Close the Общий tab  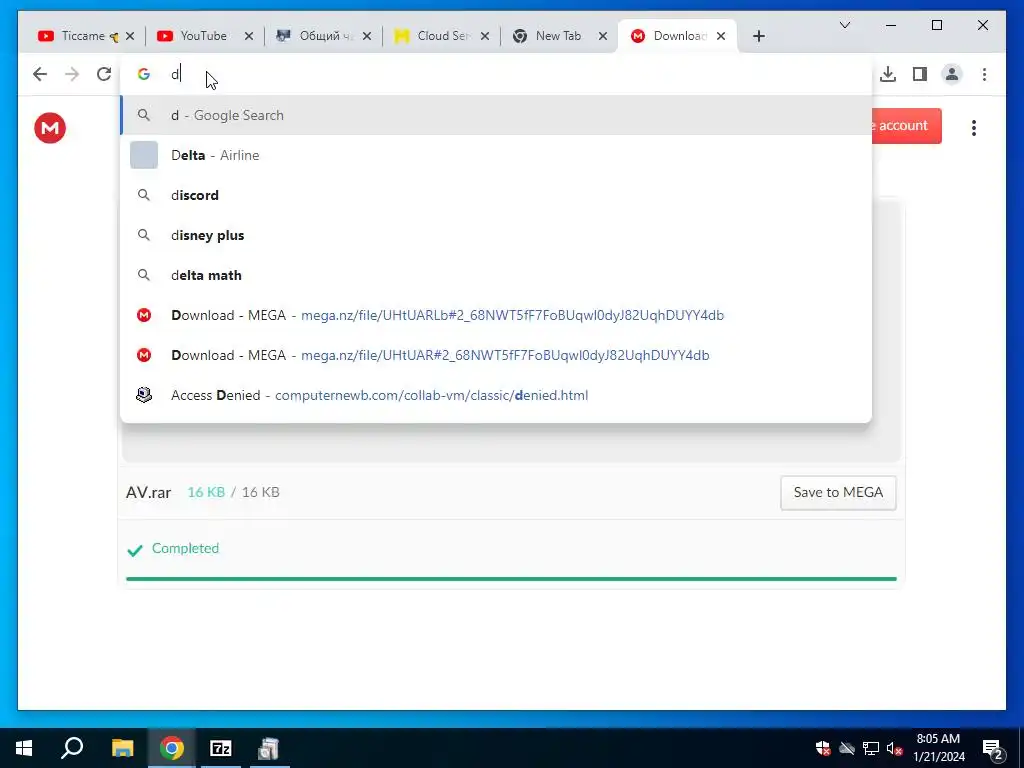pos(367,36)
